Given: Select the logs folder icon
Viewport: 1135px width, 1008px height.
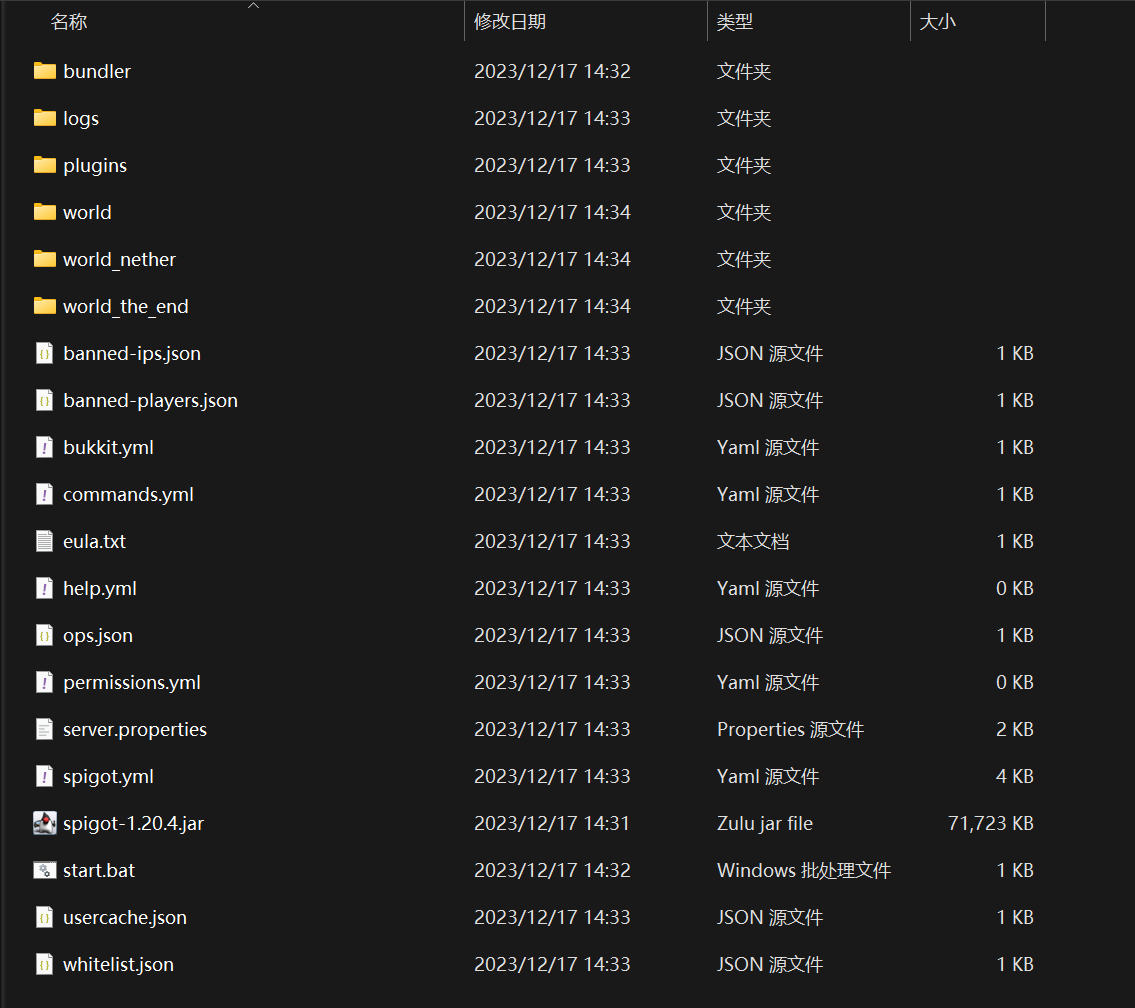Looking at the screenshot, I should coord(45,118).
